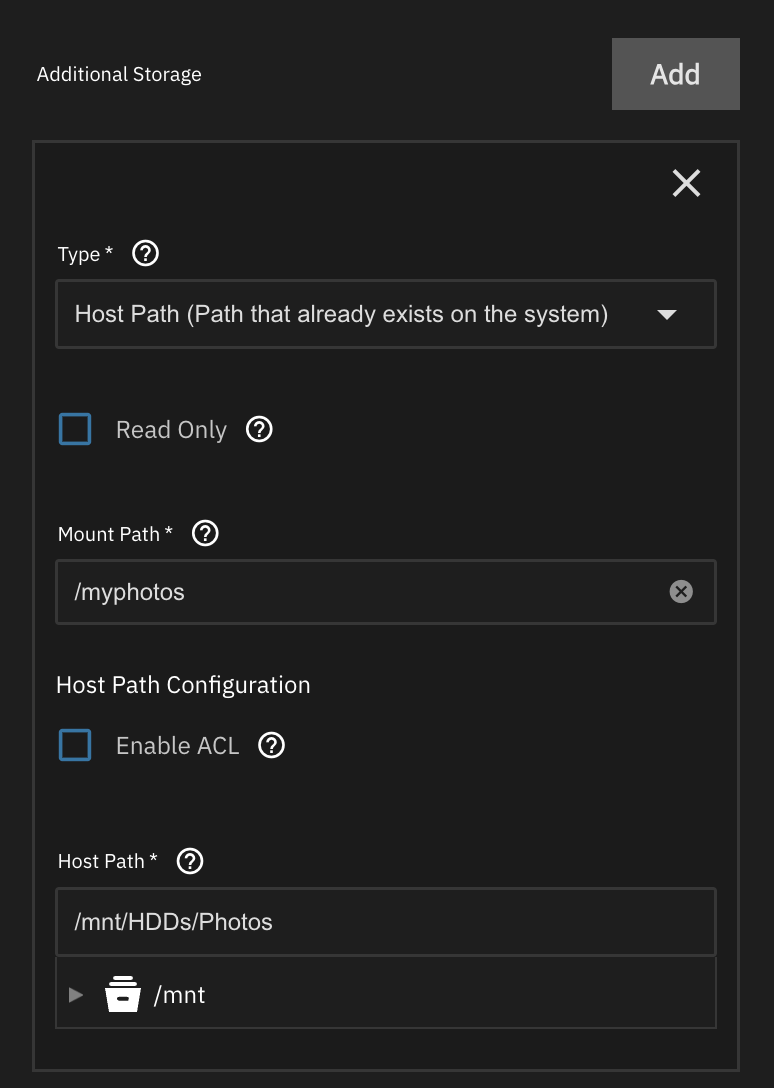Click the Add storage button
774x1088 pixels.
675,74
